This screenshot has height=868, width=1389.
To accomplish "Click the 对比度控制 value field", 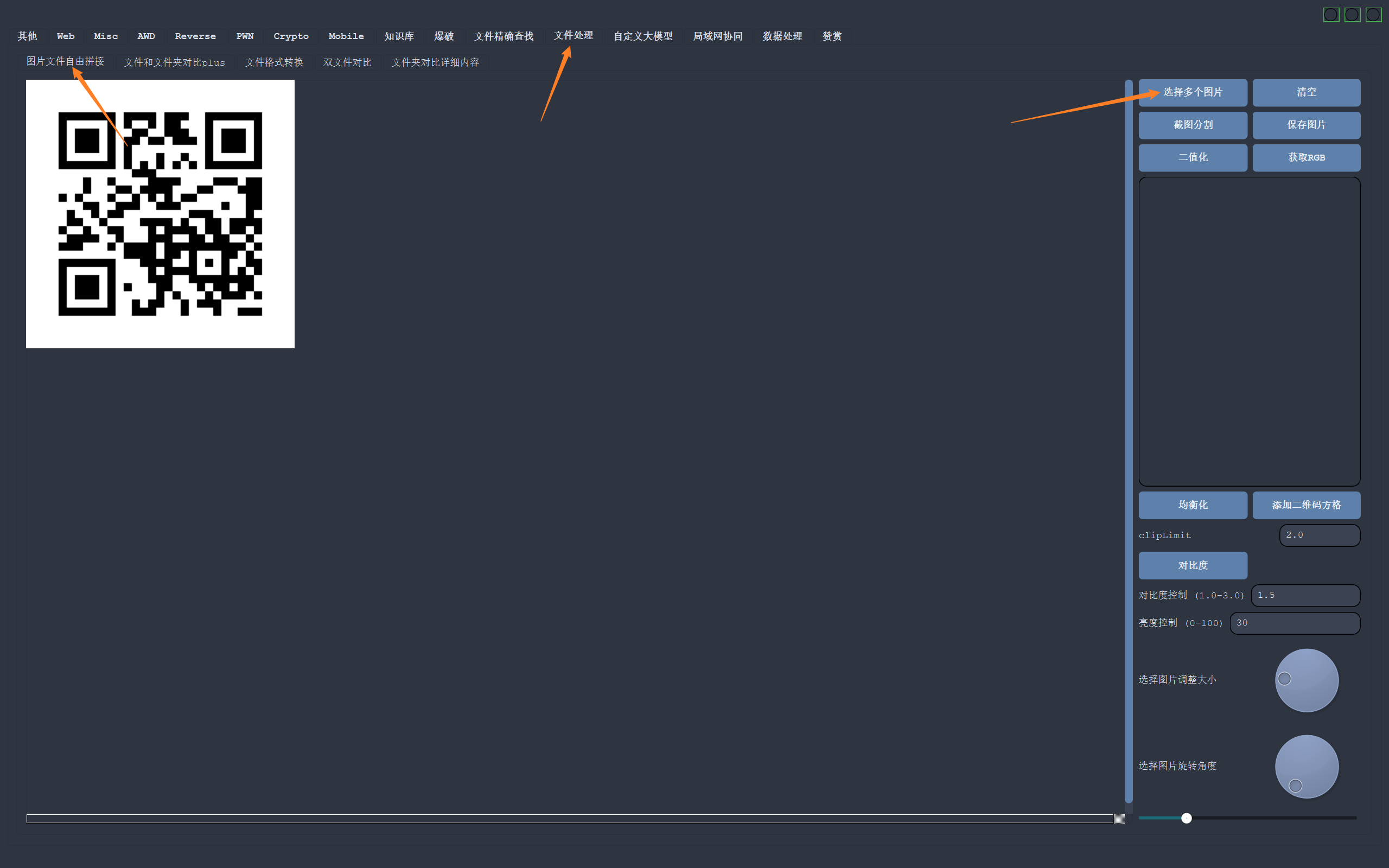I will 1305,595.
